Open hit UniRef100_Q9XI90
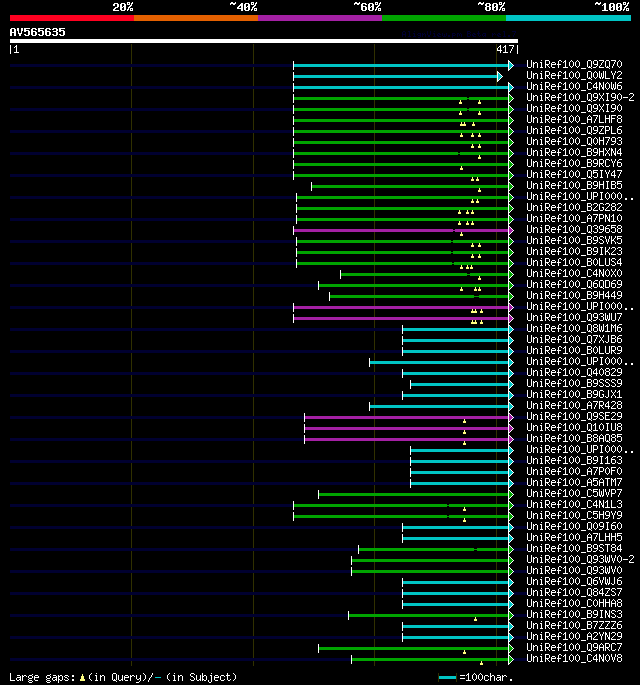This screenshot has width=640, height=685. [574, 108]
